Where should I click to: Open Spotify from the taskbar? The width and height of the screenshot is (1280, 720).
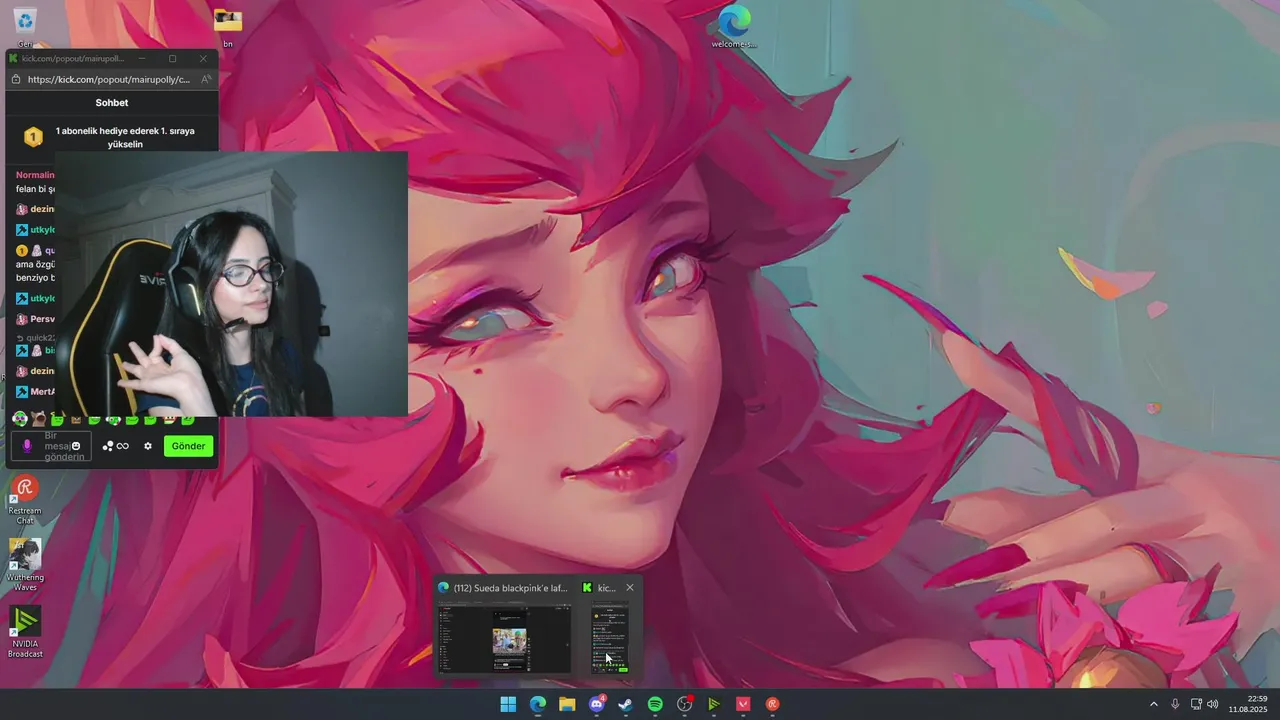(x=655, y=704)
